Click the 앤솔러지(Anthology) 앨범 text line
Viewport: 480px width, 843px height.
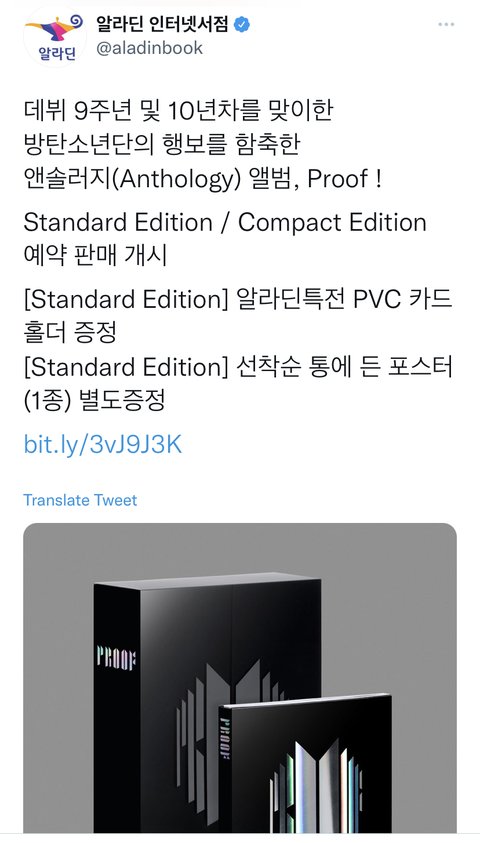point(203,178)
